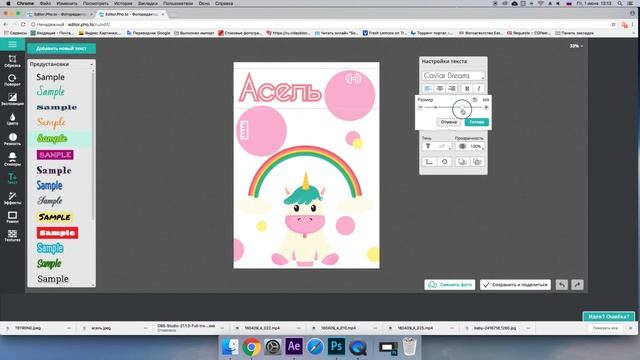Open the Frames (Рамки) tool

(12, 218)
